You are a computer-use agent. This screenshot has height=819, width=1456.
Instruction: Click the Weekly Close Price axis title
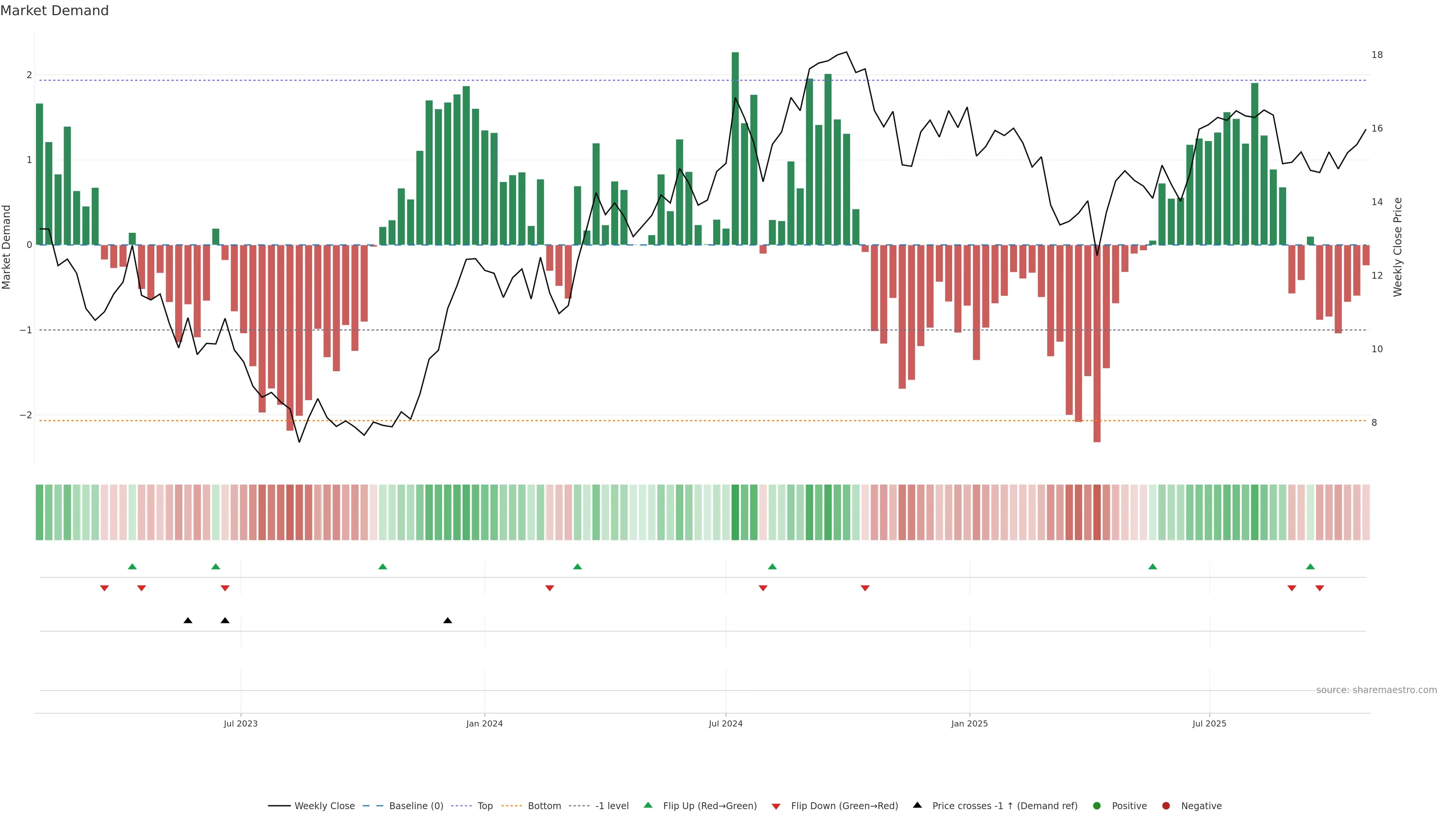click(1398, 247)
